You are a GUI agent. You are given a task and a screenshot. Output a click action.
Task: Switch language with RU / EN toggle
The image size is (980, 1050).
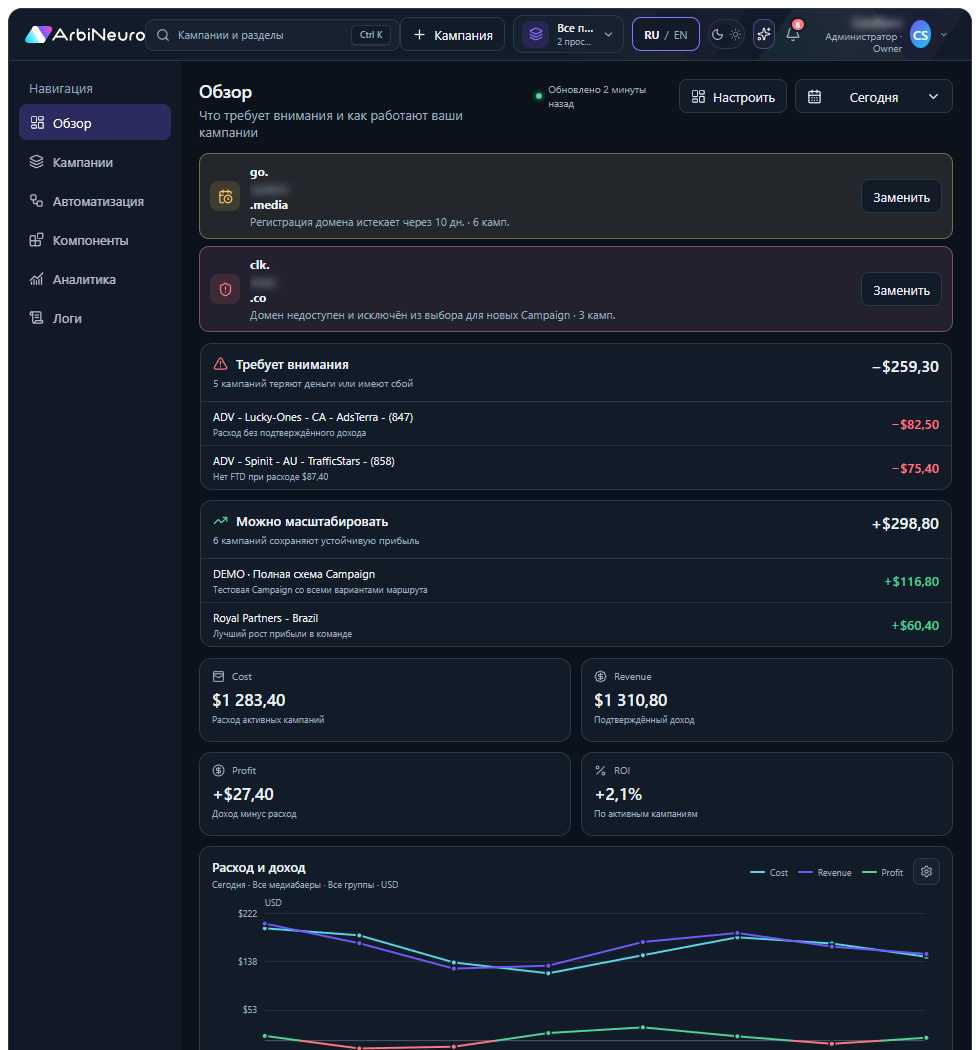(665, 35)
